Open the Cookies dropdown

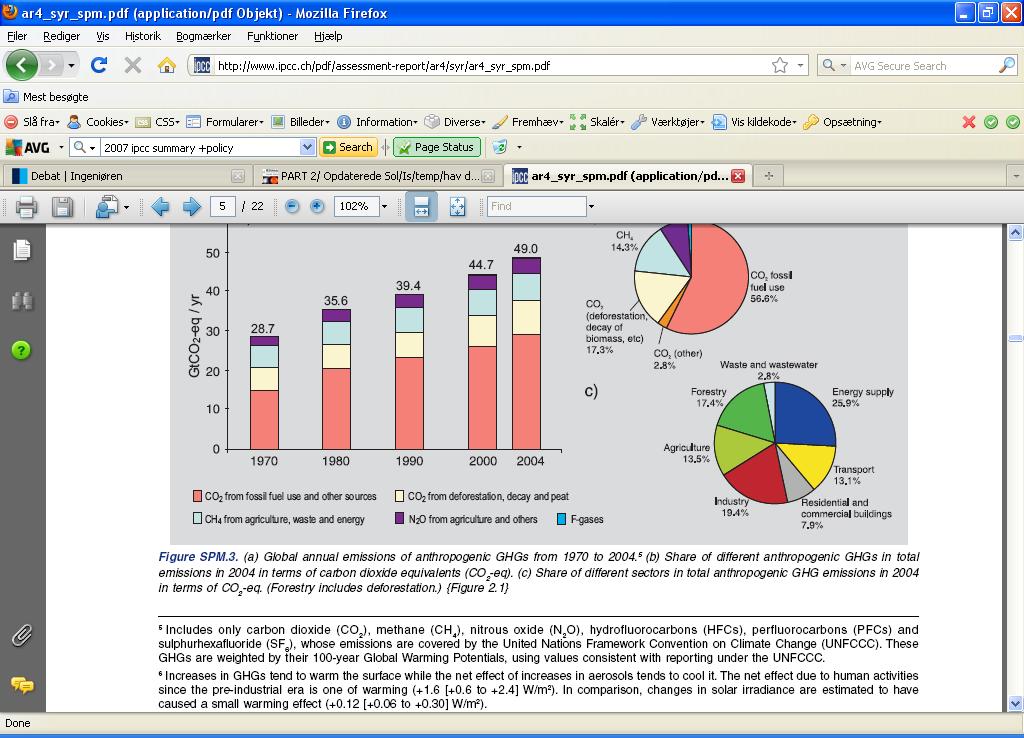pos(98,122)
